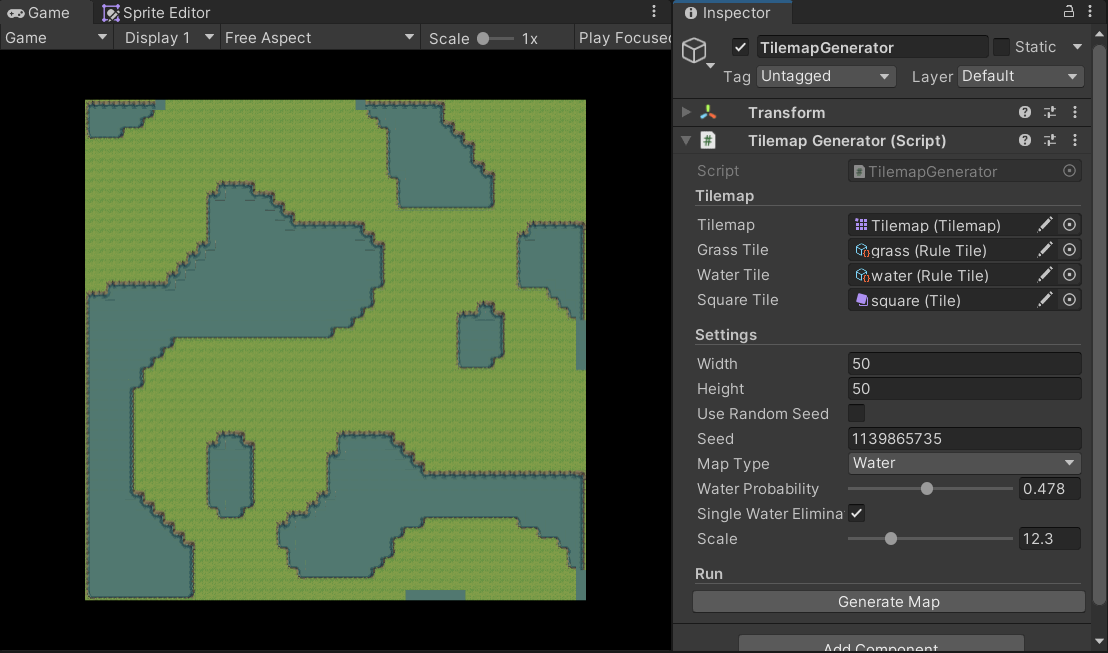Open the Static options dropdown arrow
This screenshot has width=1108, height=653.
[x=1077, y=47]
